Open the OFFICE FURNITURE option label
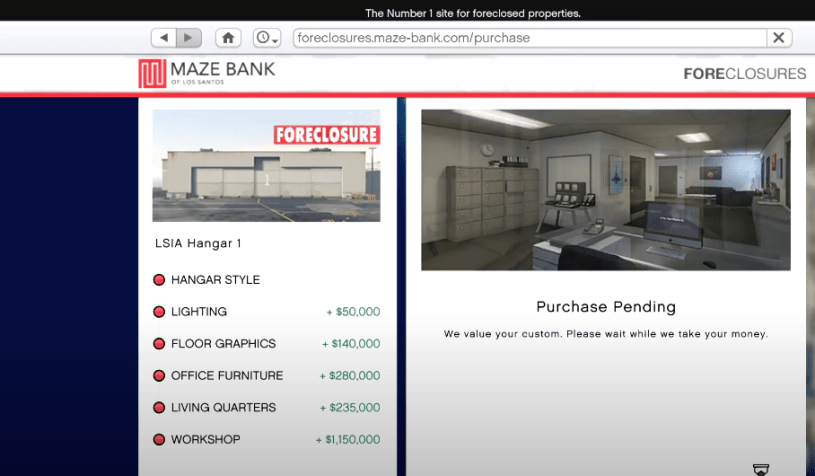 pos(227,376)
